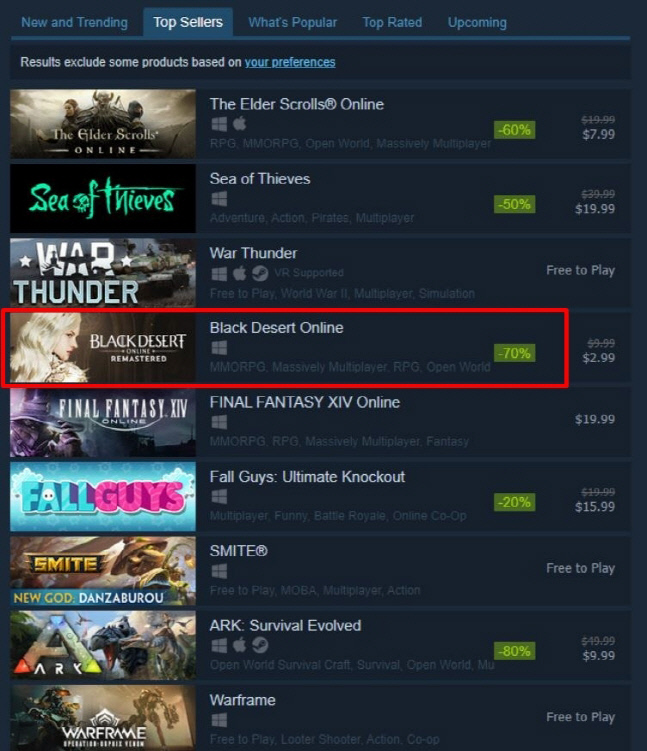Image resolution: width=647 pixels, height=751 pixels.
Task: Click the Free to Play label for SMITE
Action: [x=580, y=569]
